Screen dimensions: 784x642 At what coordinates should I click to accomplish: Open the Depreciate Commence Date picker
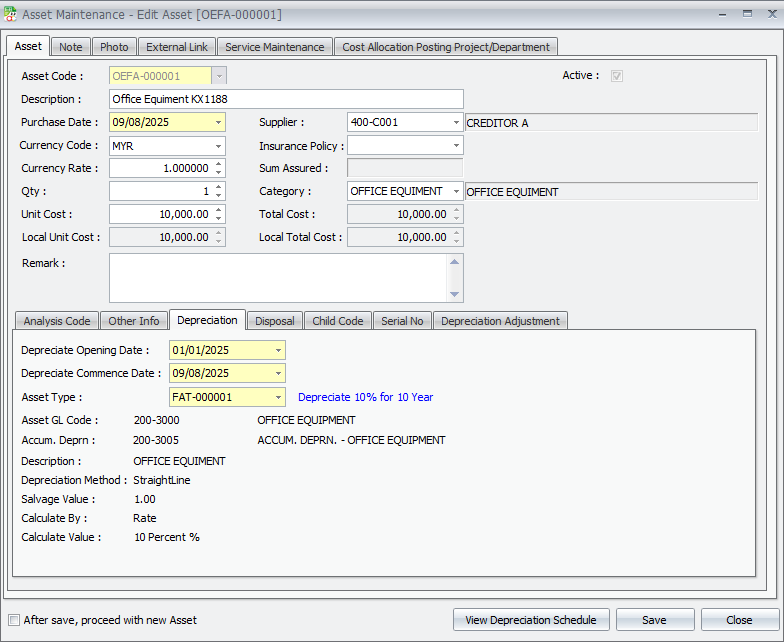pos(278,374)
